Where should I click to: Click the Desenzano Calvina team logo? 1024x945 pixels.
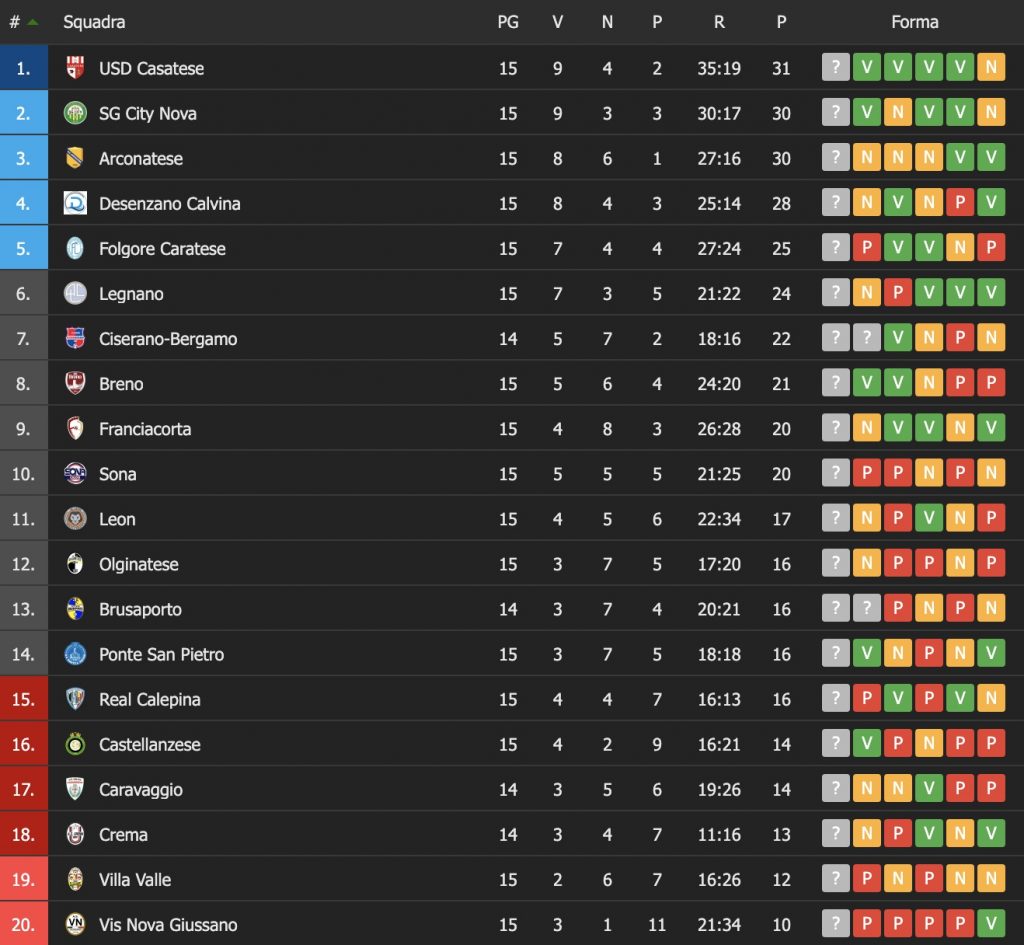[75, 203]
